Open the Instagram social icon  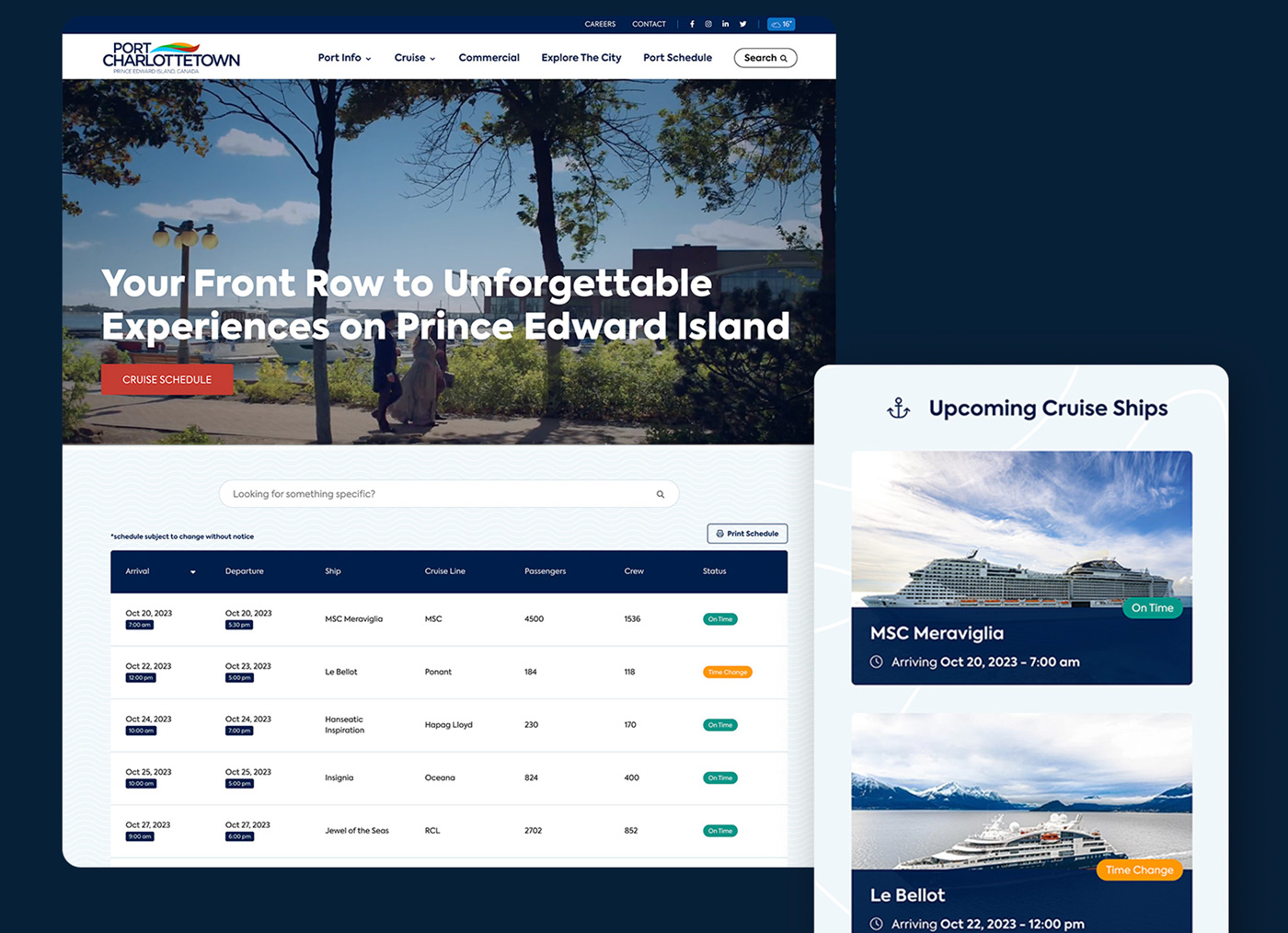[x=708, y=24]
